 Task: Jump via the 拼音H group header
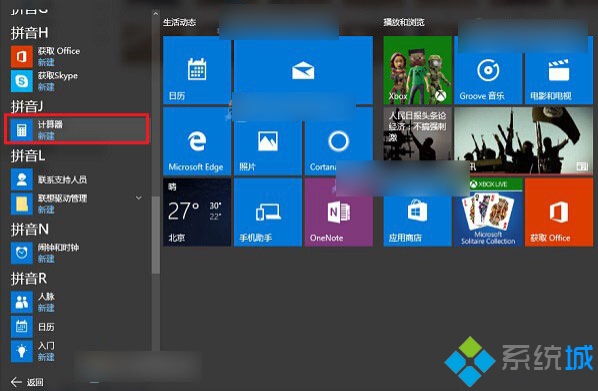click(x=29, y=33)
